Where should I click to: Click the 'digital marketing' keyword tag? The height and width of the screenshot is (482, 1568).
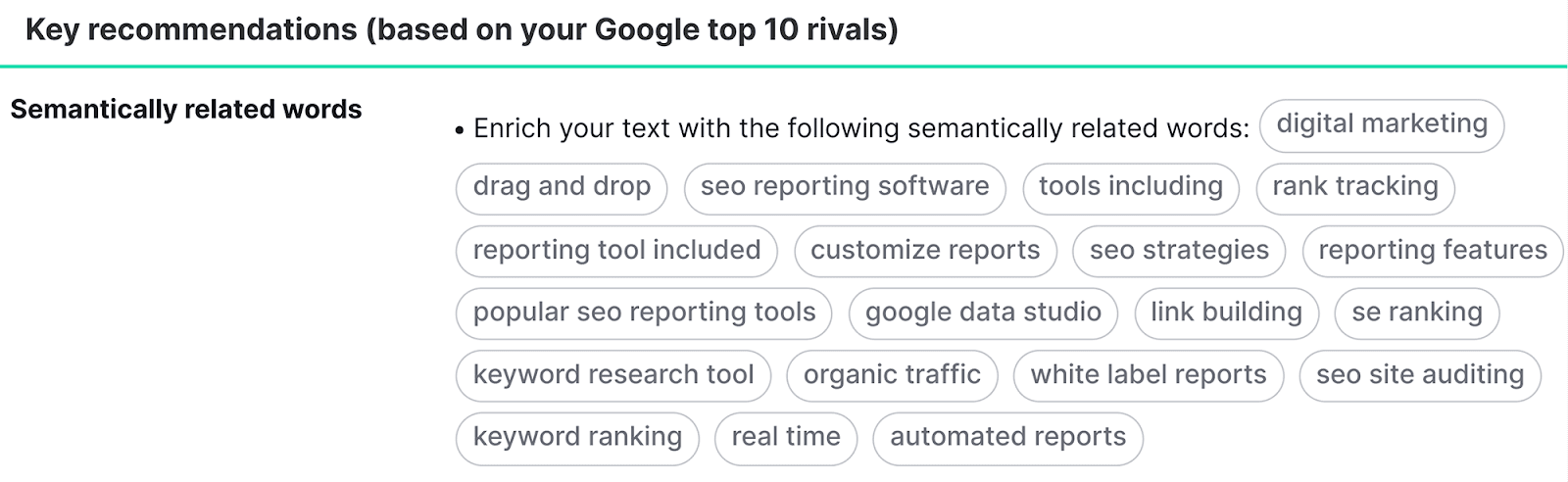coord(1382,124)
